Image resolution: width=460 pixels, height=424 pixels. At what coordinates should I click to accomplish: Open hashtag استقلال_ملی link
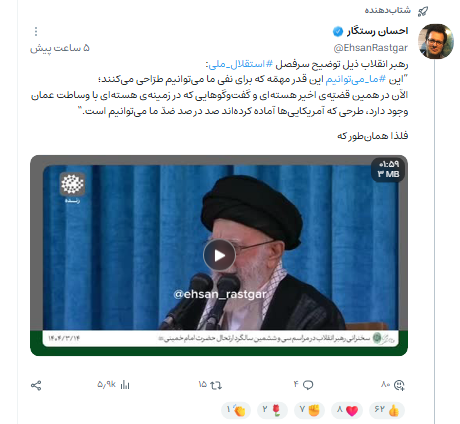241,64
